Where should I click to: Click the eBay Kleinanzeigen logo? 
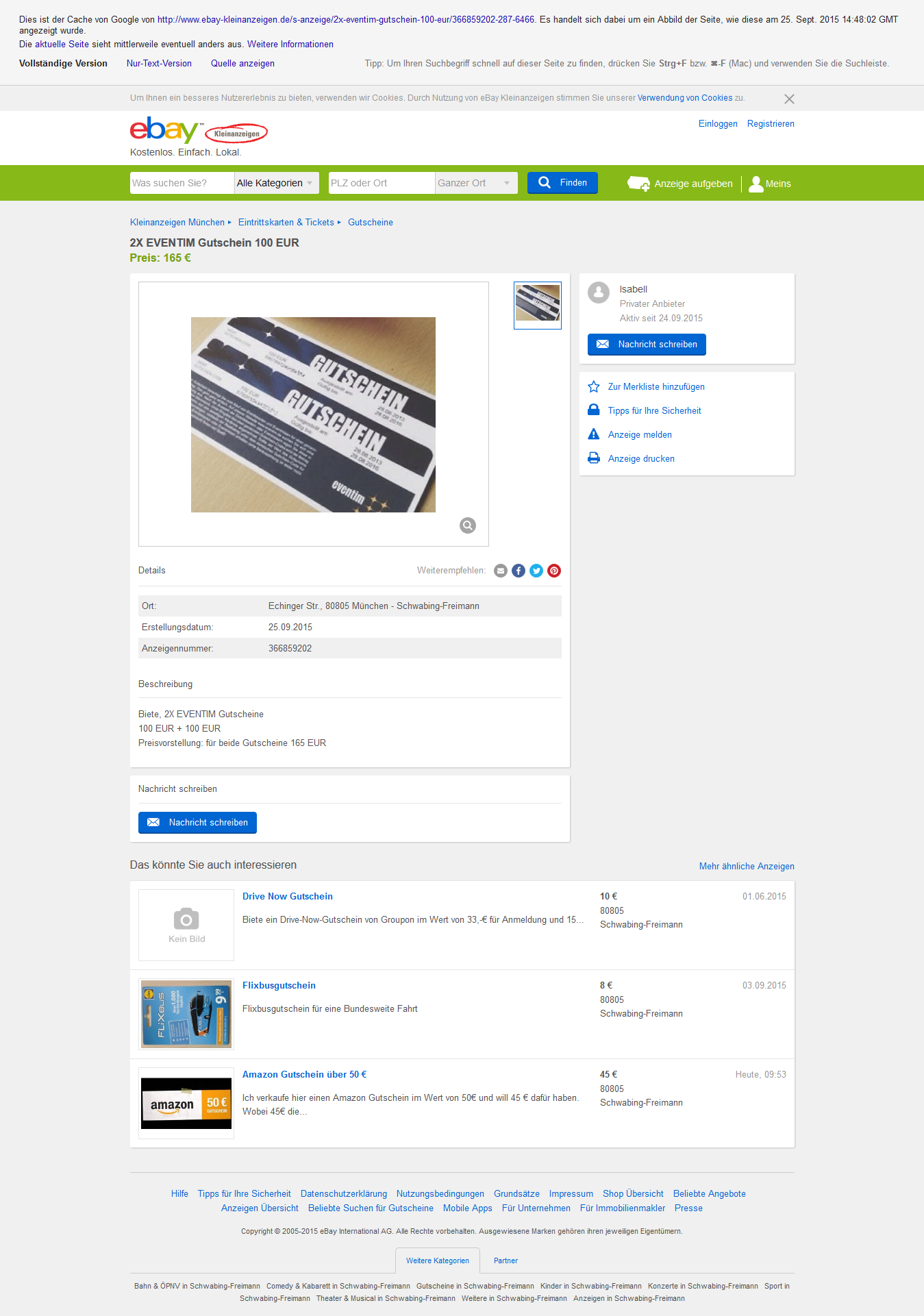(x=199, y=130)
